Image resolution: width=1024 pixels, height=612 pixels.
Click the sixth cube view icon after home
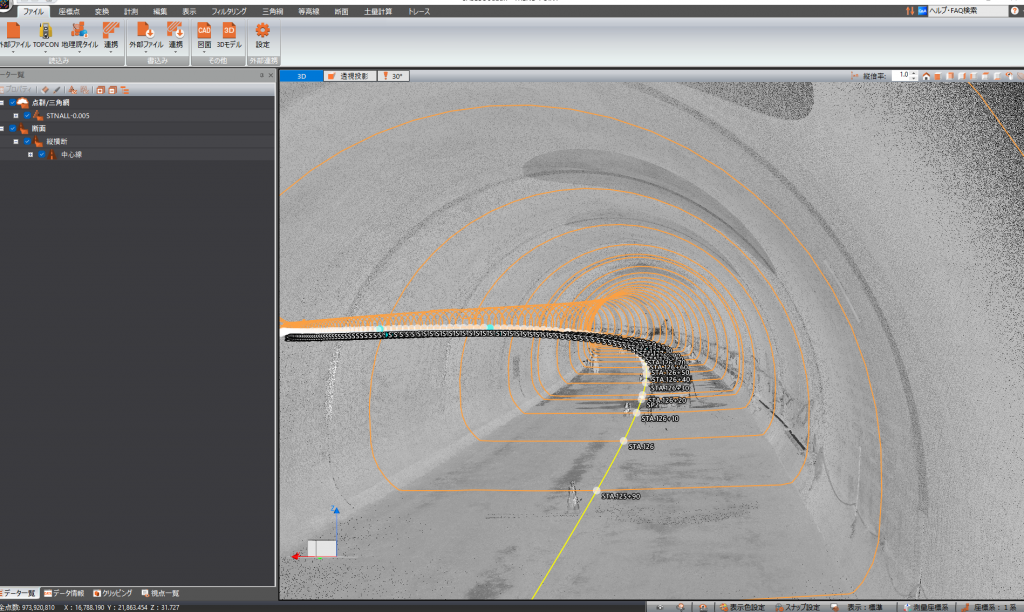click(x=997, y=76)
